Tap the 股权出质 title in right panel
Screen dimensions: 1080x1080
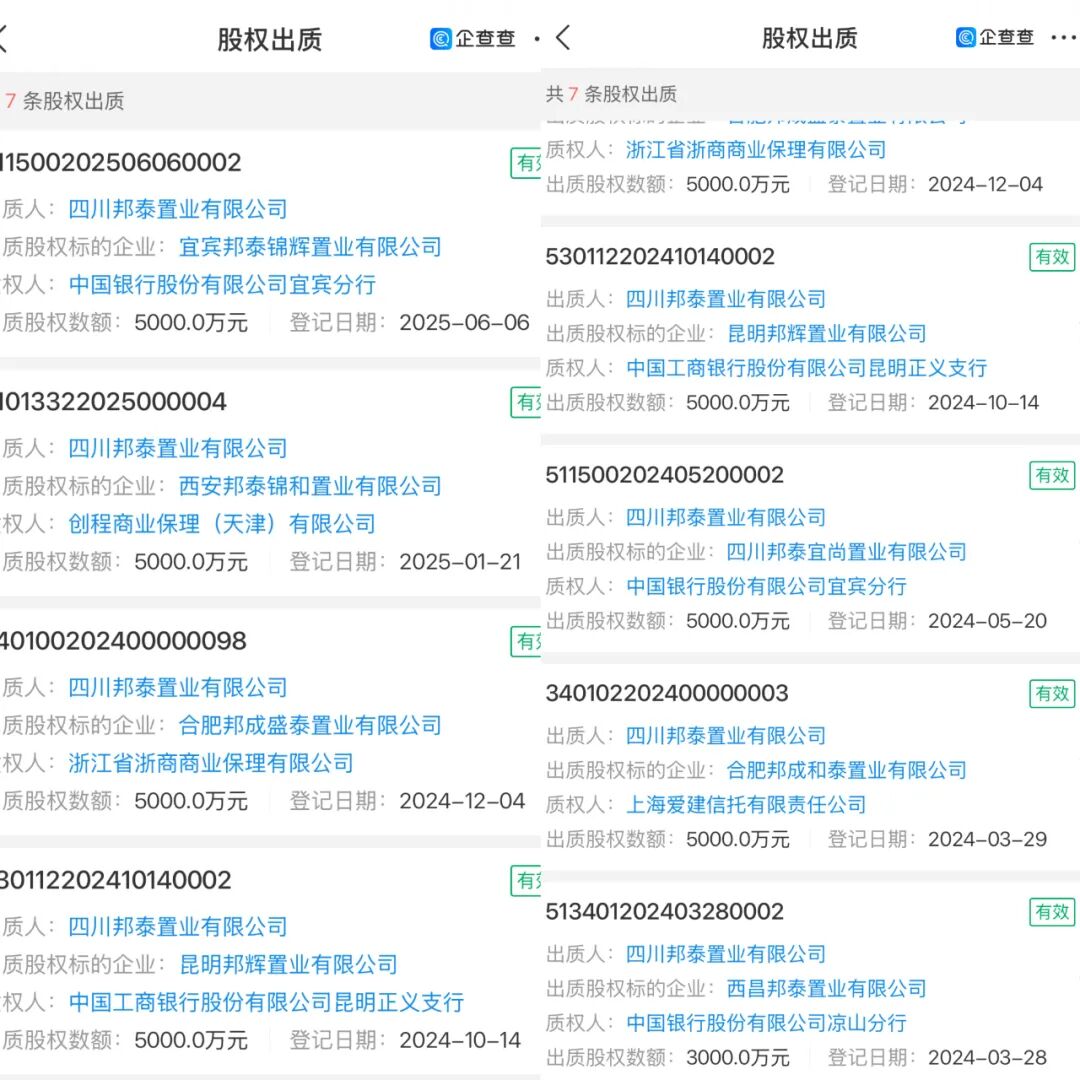pyautogui.click(x=809, y=38)
